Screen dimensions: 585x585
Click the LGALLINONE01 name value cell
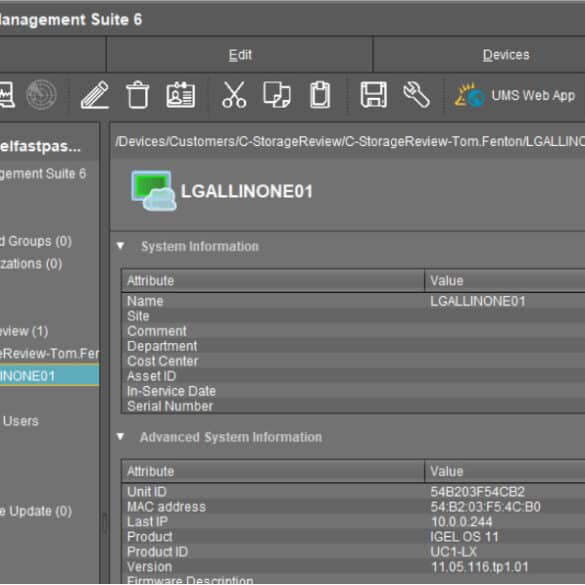tap(478, 301)
